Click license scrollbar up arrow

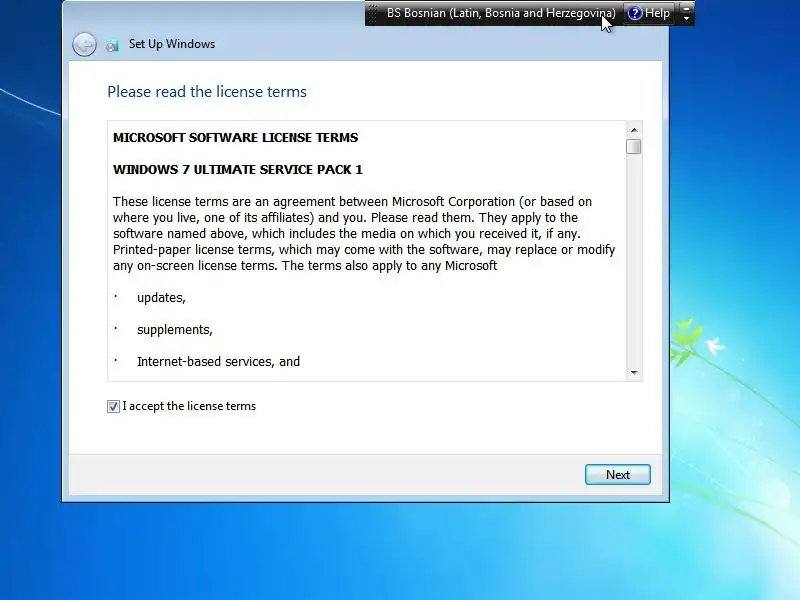634,130
